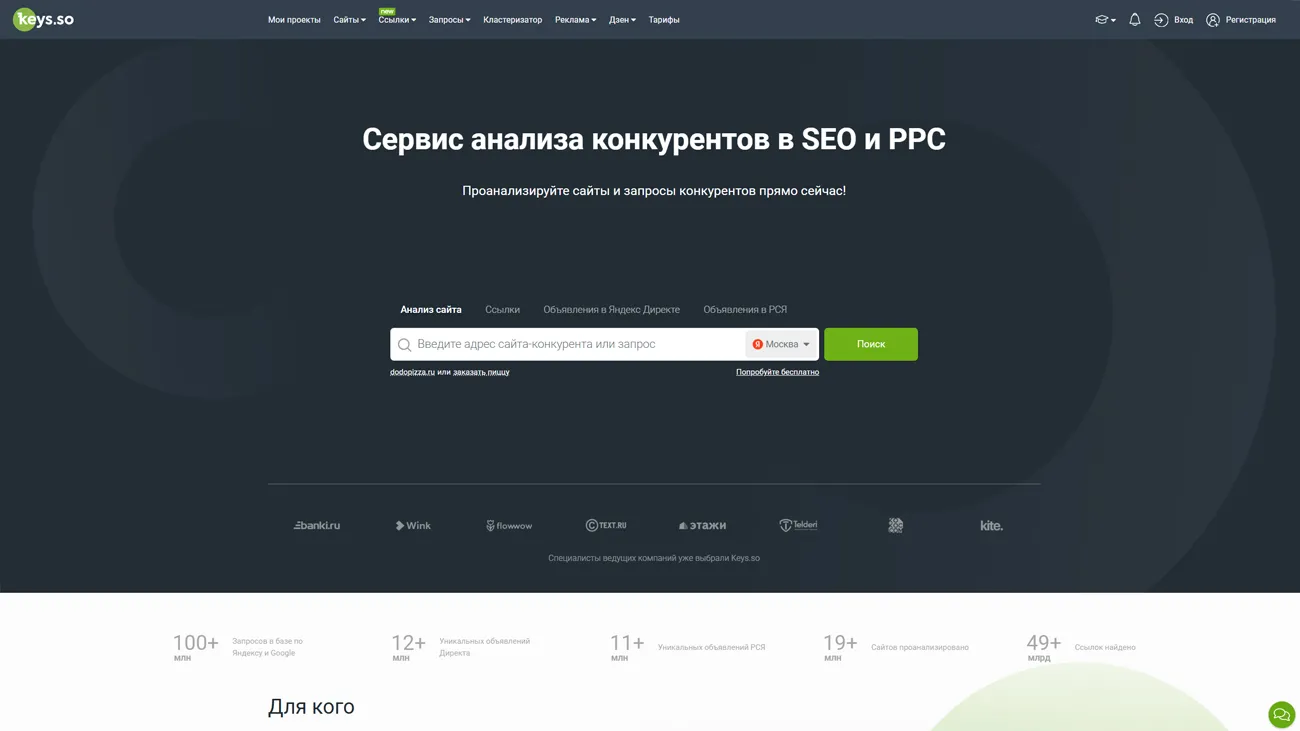Click the login arrow icon
Screen dimensions: 1300x731
(1161, 20)
